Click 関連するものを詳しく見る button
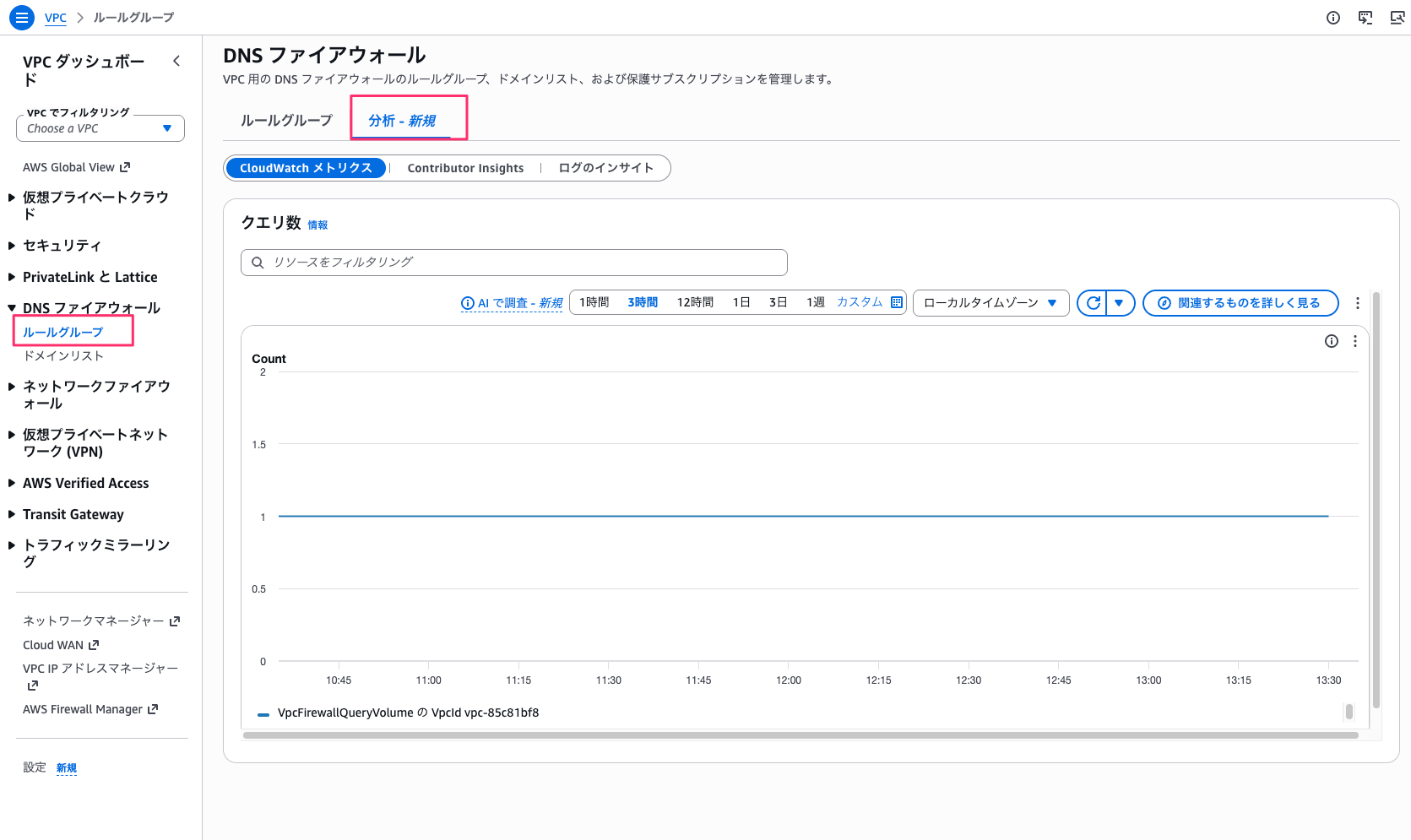The image size is (1411, 840). tap(1240, 303)
